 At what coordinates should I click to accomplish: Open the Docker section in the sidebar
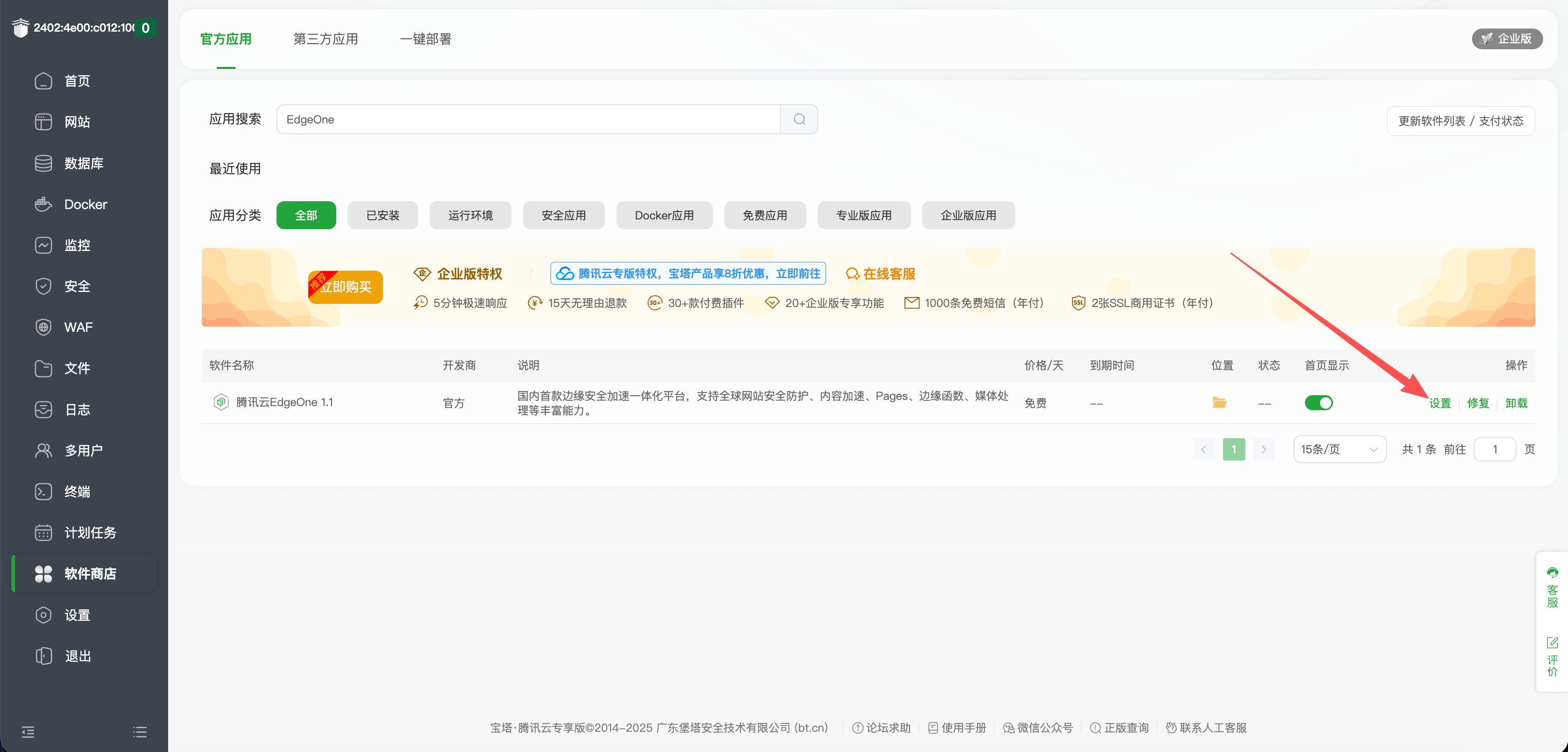click(85, 204)
